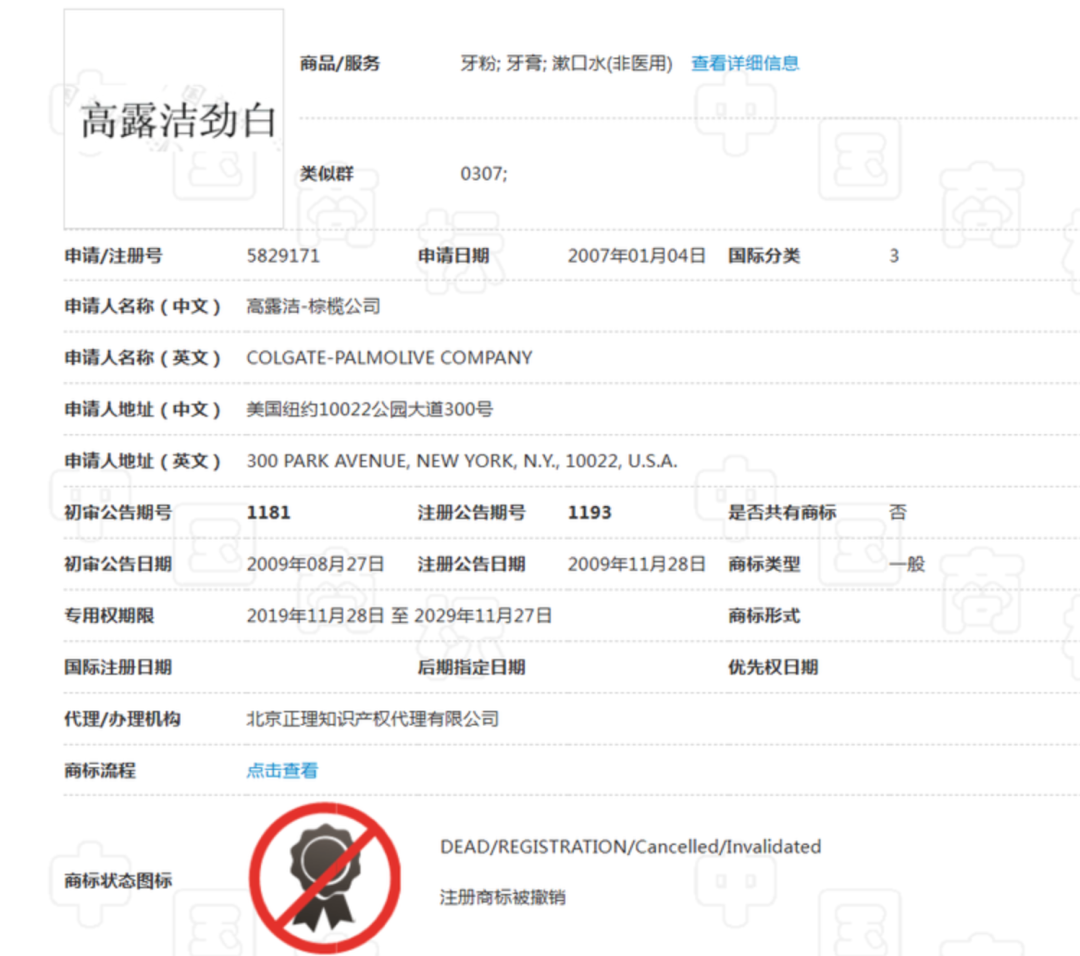Screen dimensions: 1080x956
Task: Select the applicant name 高露洁-棕榄公司
Action: tap(313, 306)
